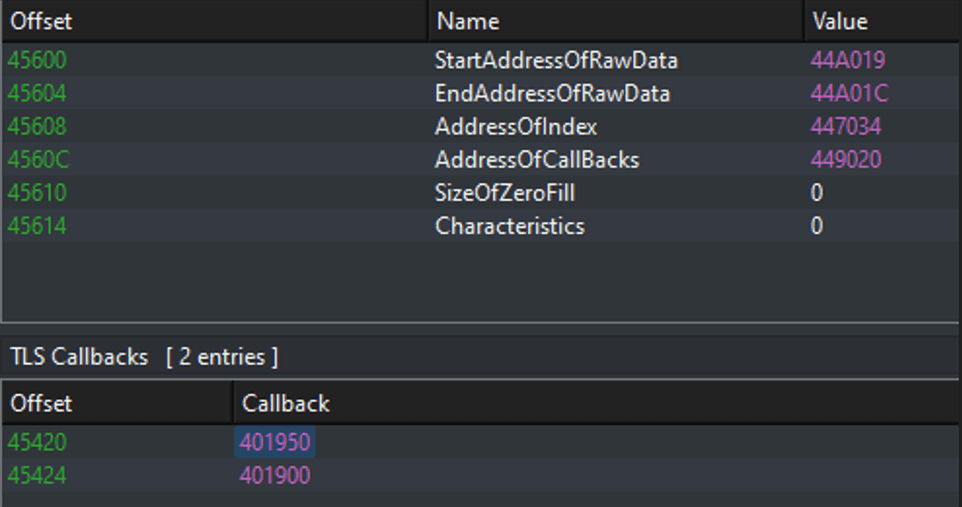Click the value 44A01C

(849, 93)
